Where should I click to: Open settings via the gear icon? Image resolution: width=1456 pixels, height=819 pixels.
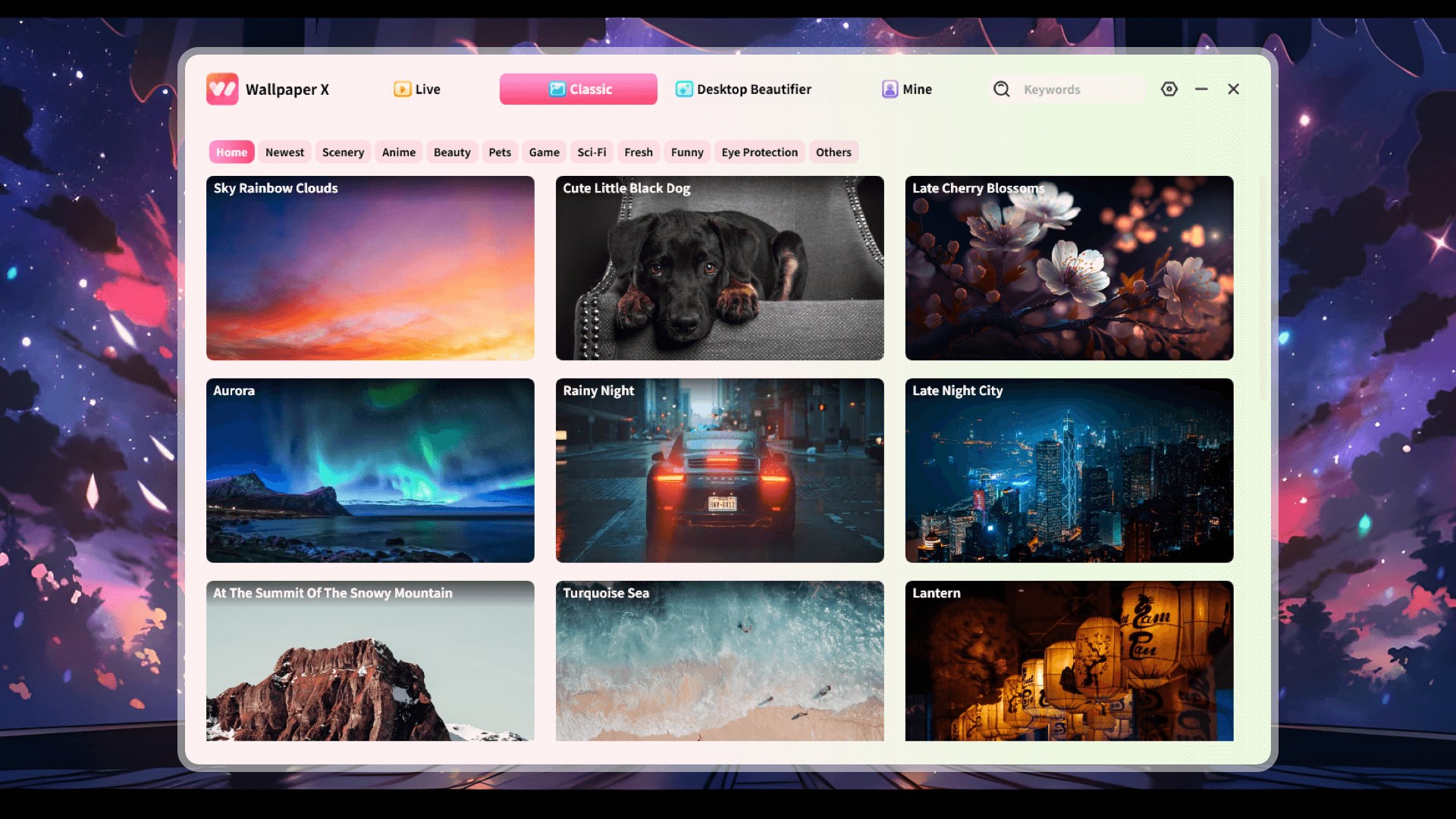point(1169,89)
